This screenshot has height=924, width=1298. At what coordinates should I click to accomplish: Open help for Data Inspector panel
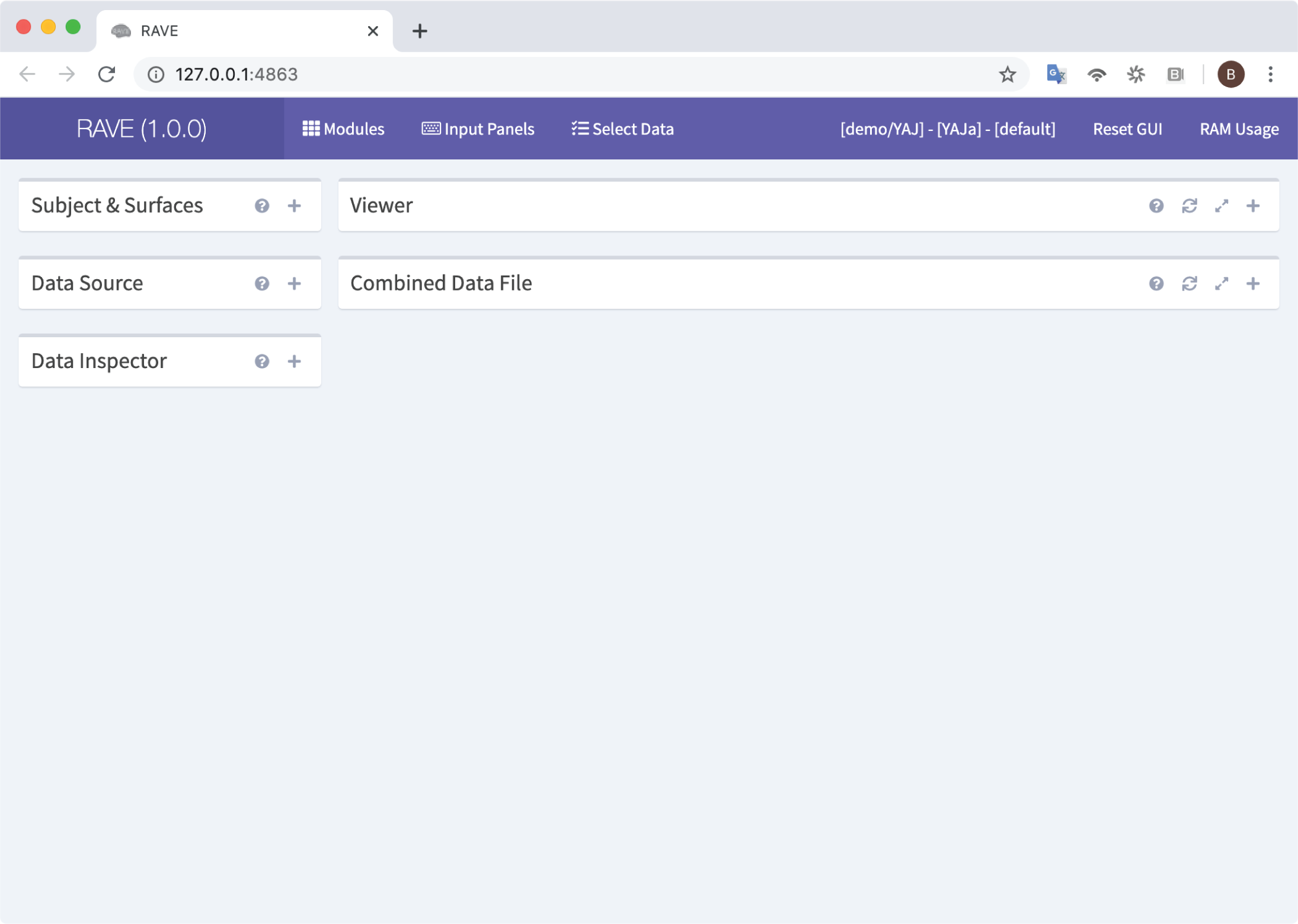click(263, 361)
